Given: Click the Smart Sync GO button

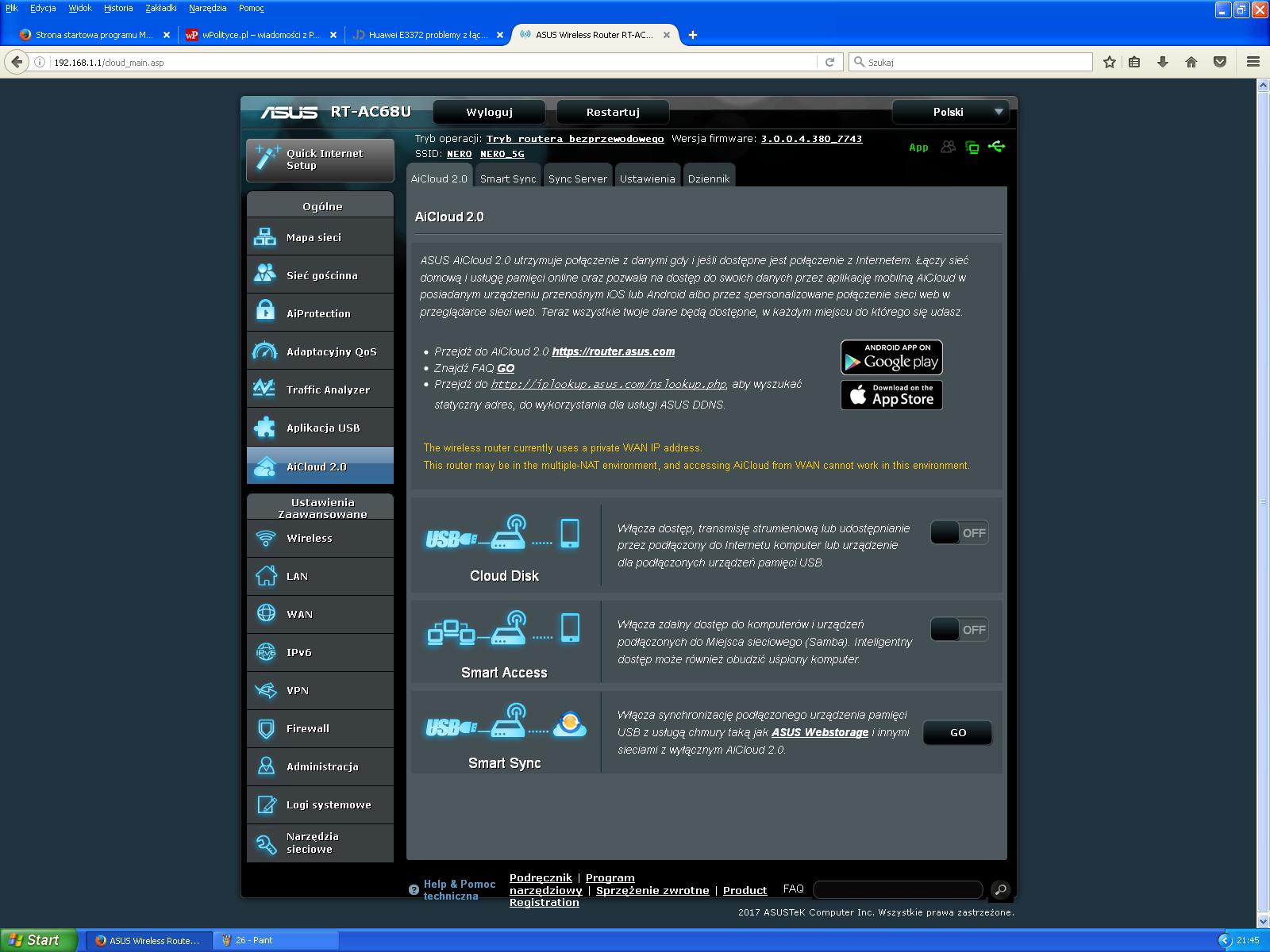Looking at the screenshot, I should pos(957,732).
